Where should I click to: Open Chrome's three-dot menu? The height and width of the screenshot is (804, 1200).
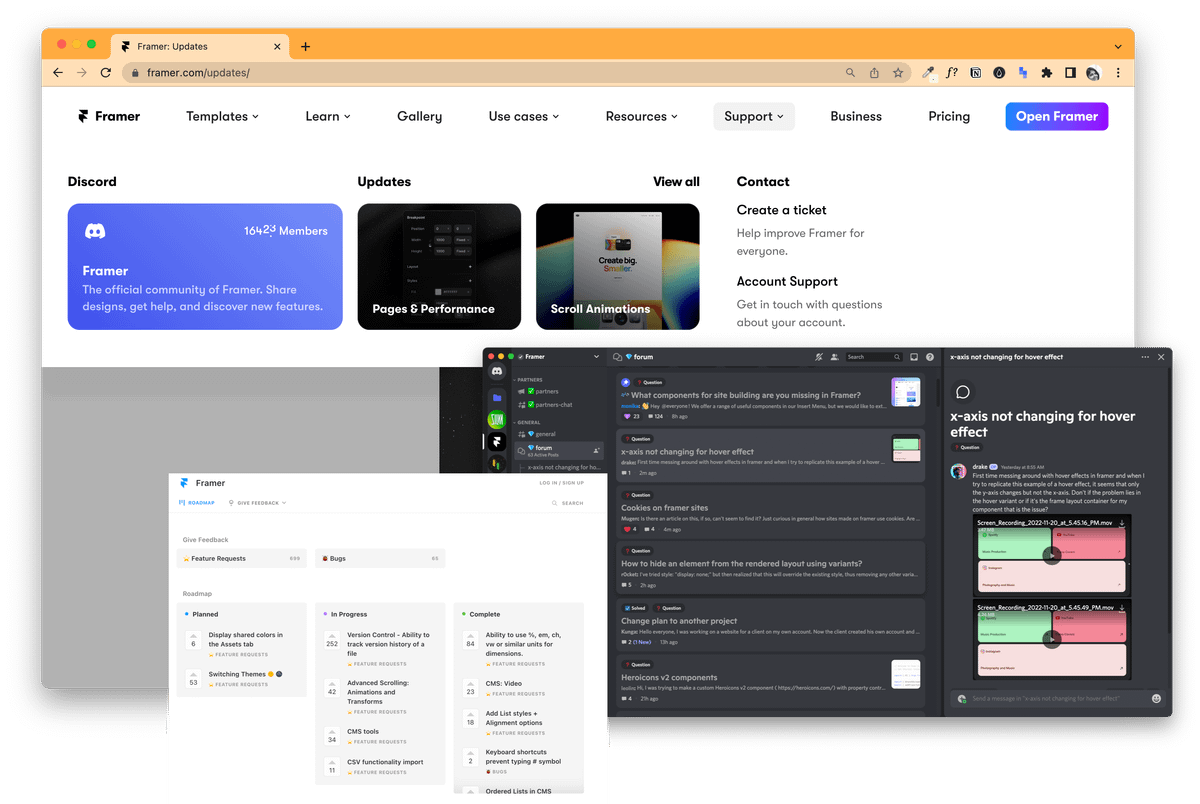click(1118, 73)
